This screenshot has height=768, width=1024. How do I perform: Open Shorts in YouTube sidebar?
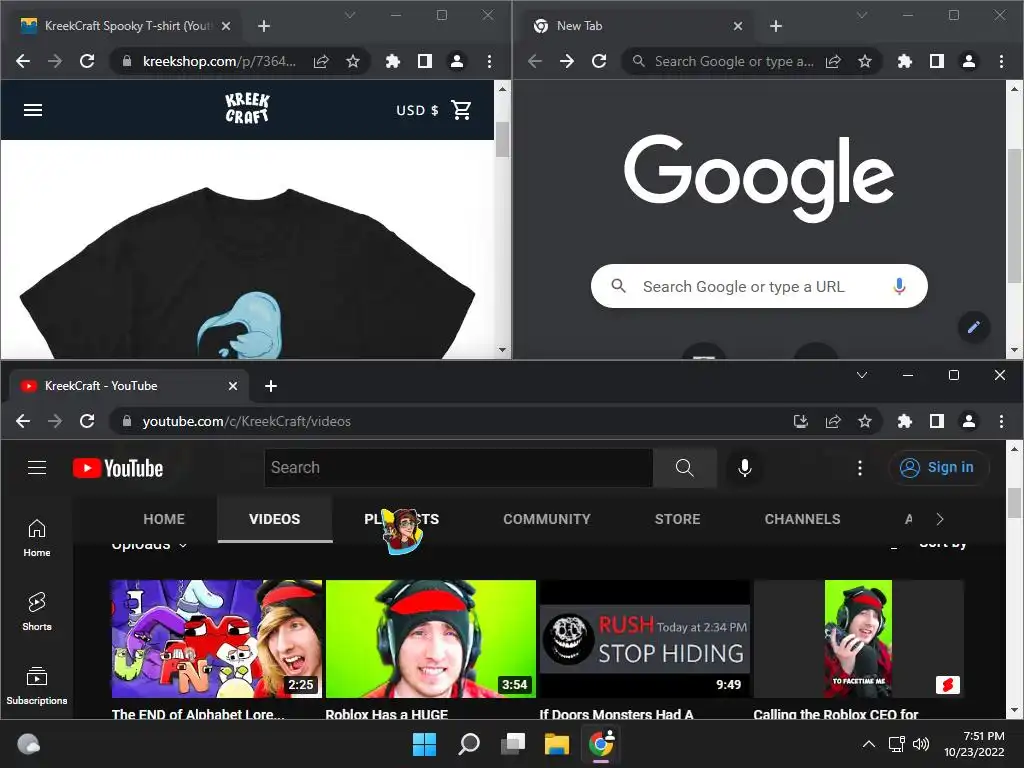coord(37,611)
